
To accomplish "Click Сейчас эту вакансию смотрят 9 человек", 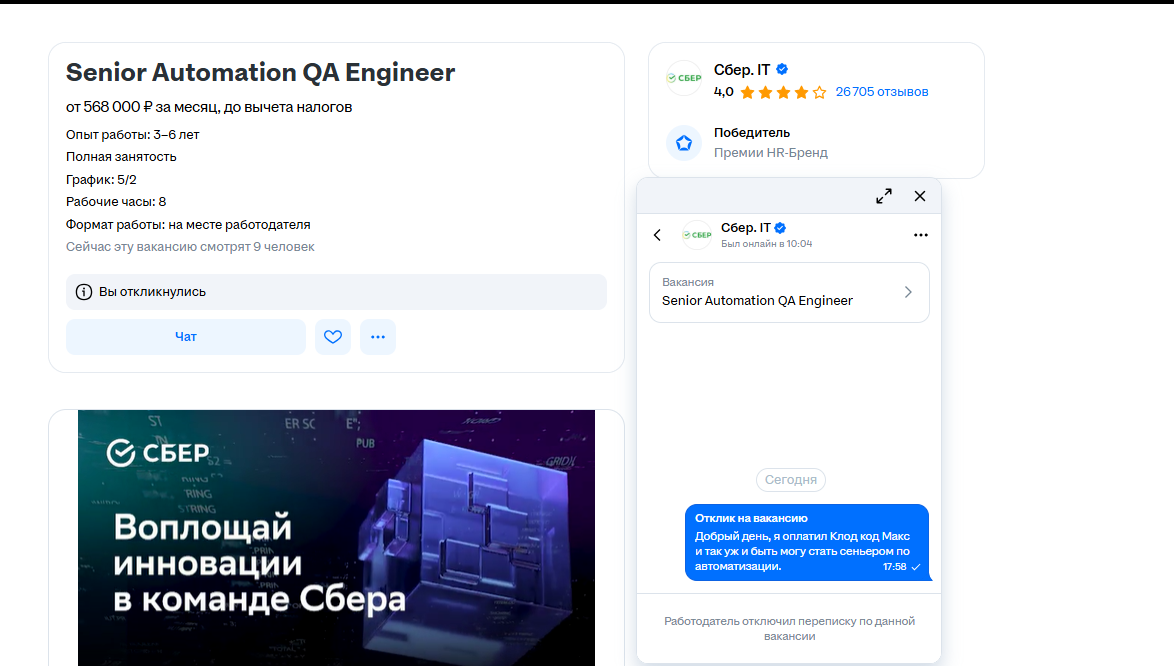I will [x=190, y=247].
